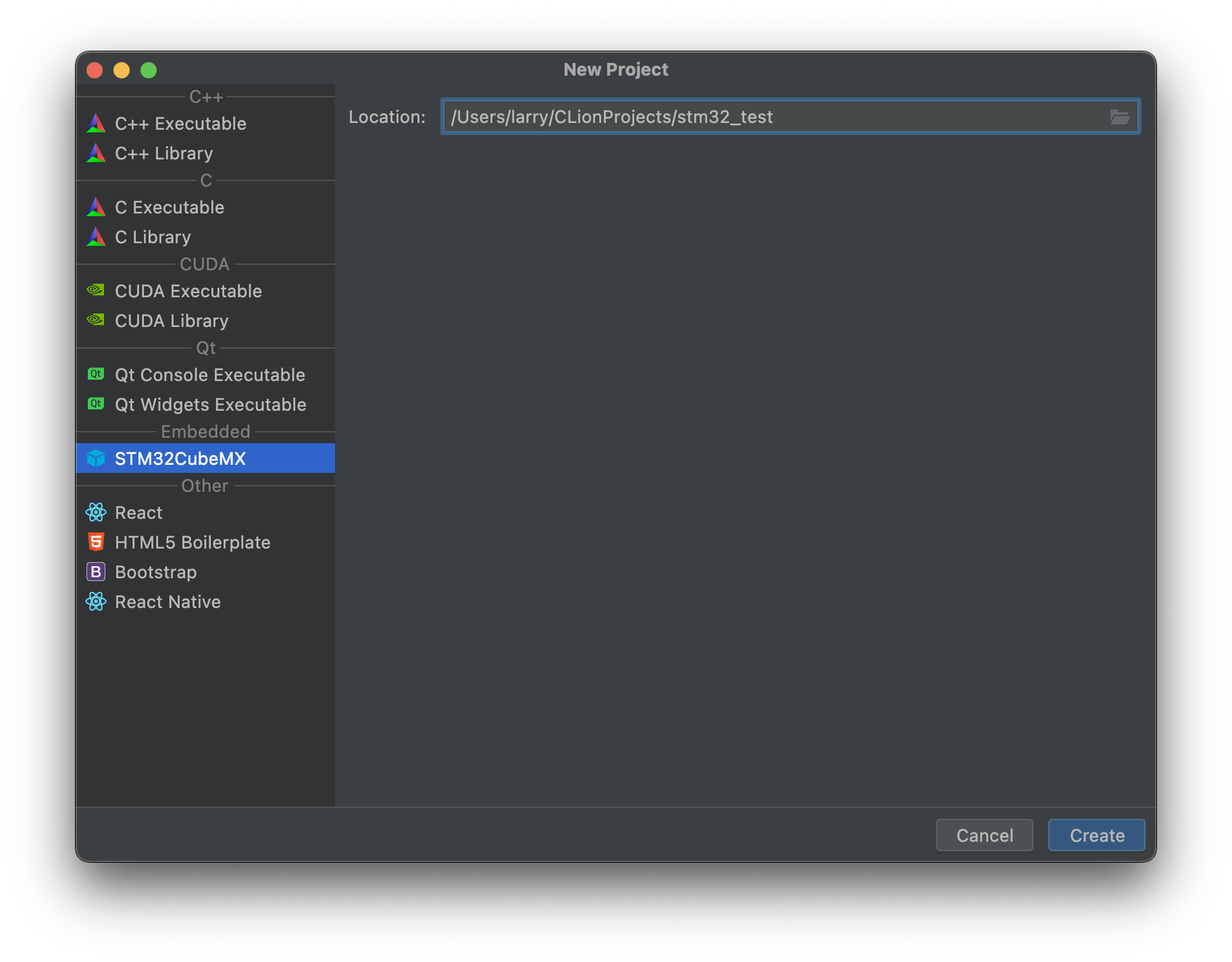The height and width of the screenshot is (962, 1232).
Task: Open the folder browser for the Location field
Action: pos(1120,116)
